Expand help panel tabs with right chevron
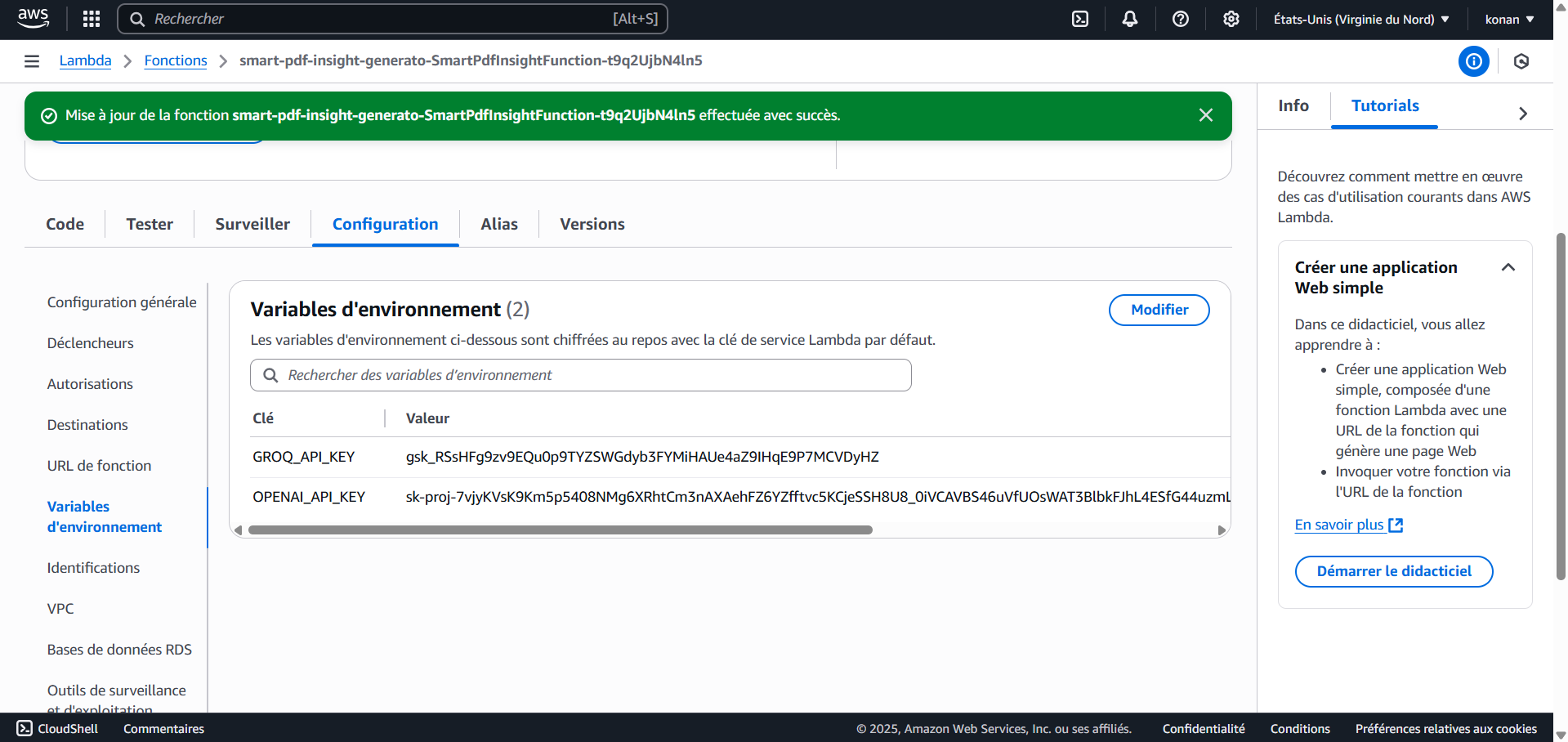 pos(1523,114)
